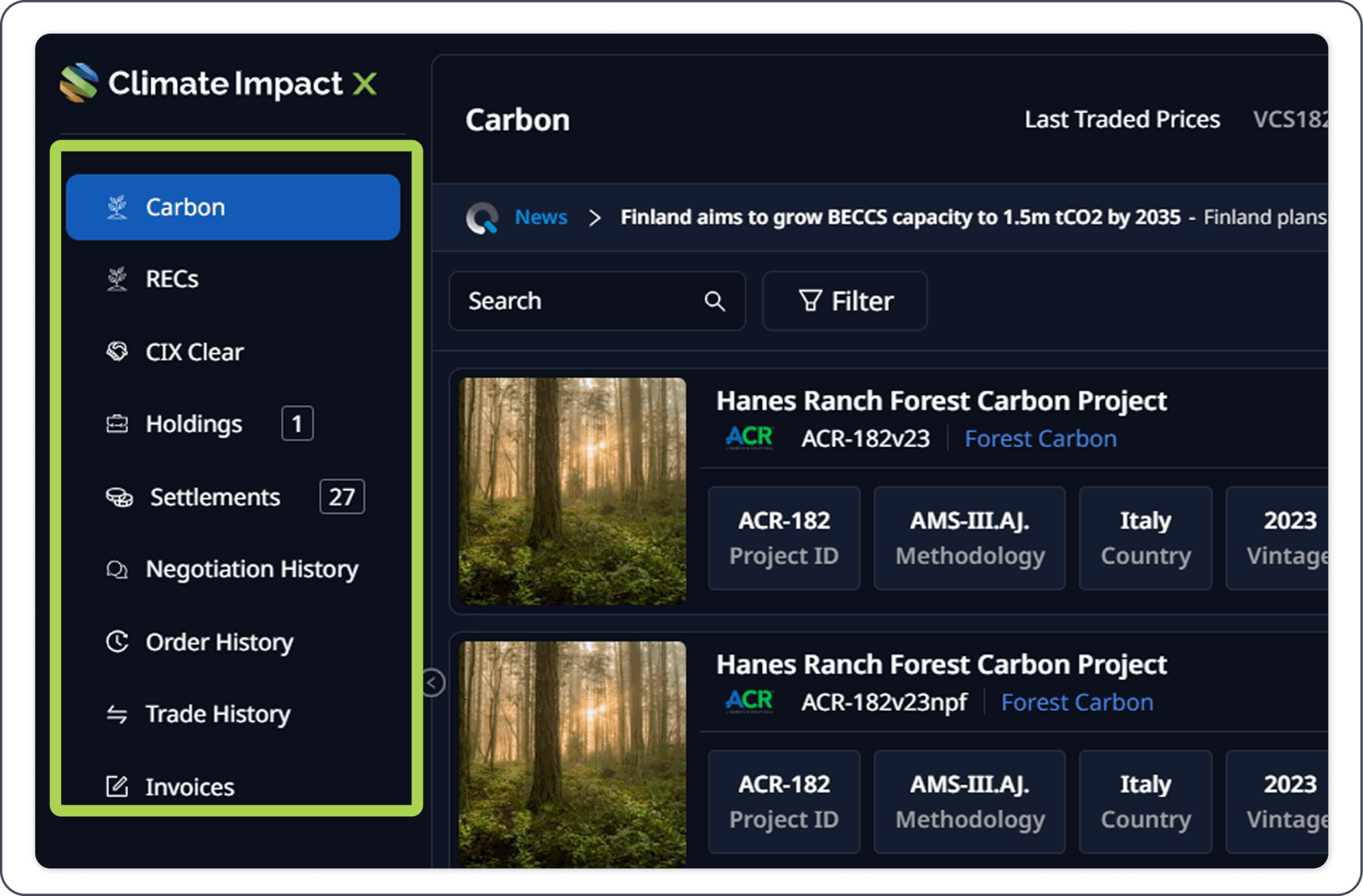Click the Trade History arrows icon
Screen dimensions: 1363x896
point(117,714)
